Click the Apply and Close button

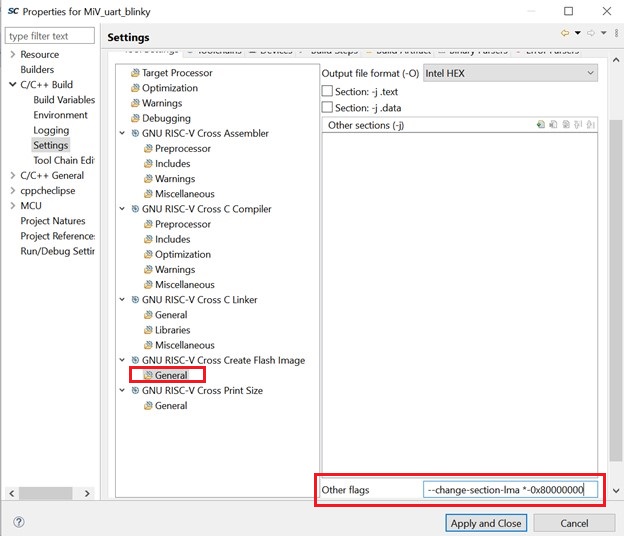coord(485,523)
